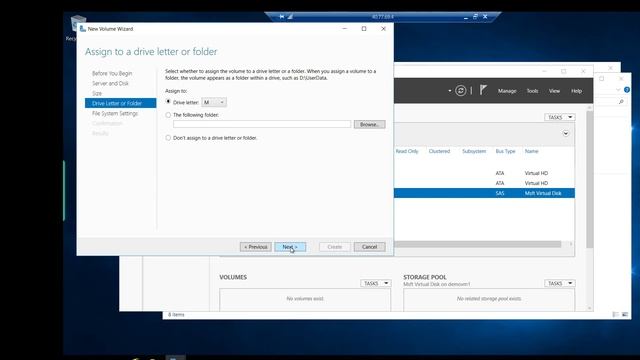Switch Explorer to large icons view icon
The width and height of the screenshot is (640, 360).
[625, 314]
